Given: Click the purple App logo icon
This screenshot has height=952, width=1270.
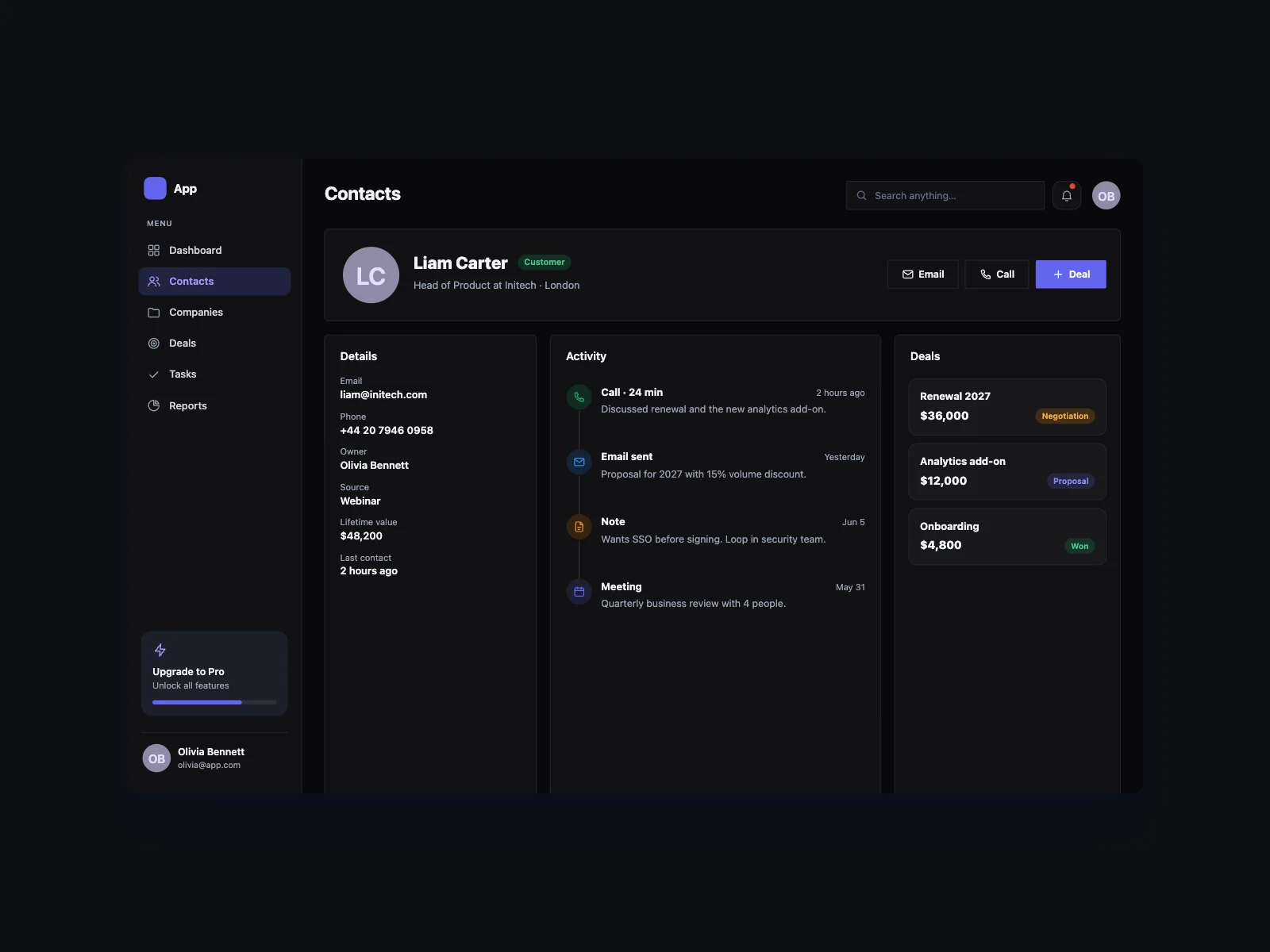Looking at the screenshot, I should (155, 188).
